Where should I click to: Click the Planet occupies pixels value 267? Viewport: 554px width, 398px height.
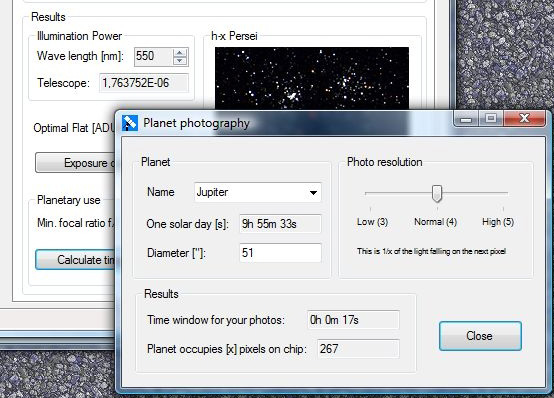click(358, 349)
